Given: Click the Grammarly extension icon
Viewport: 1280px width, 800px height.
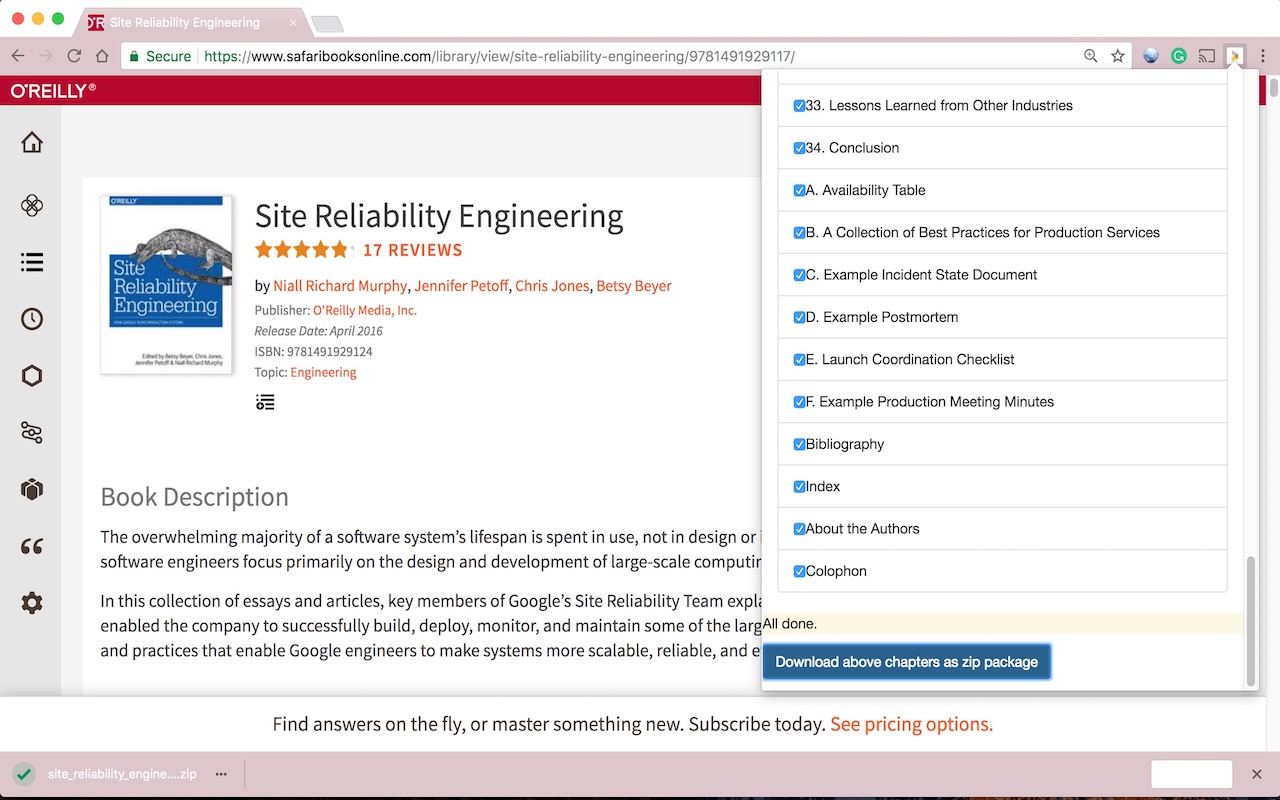Looking at the screenshot, I should coord(1179,56).
